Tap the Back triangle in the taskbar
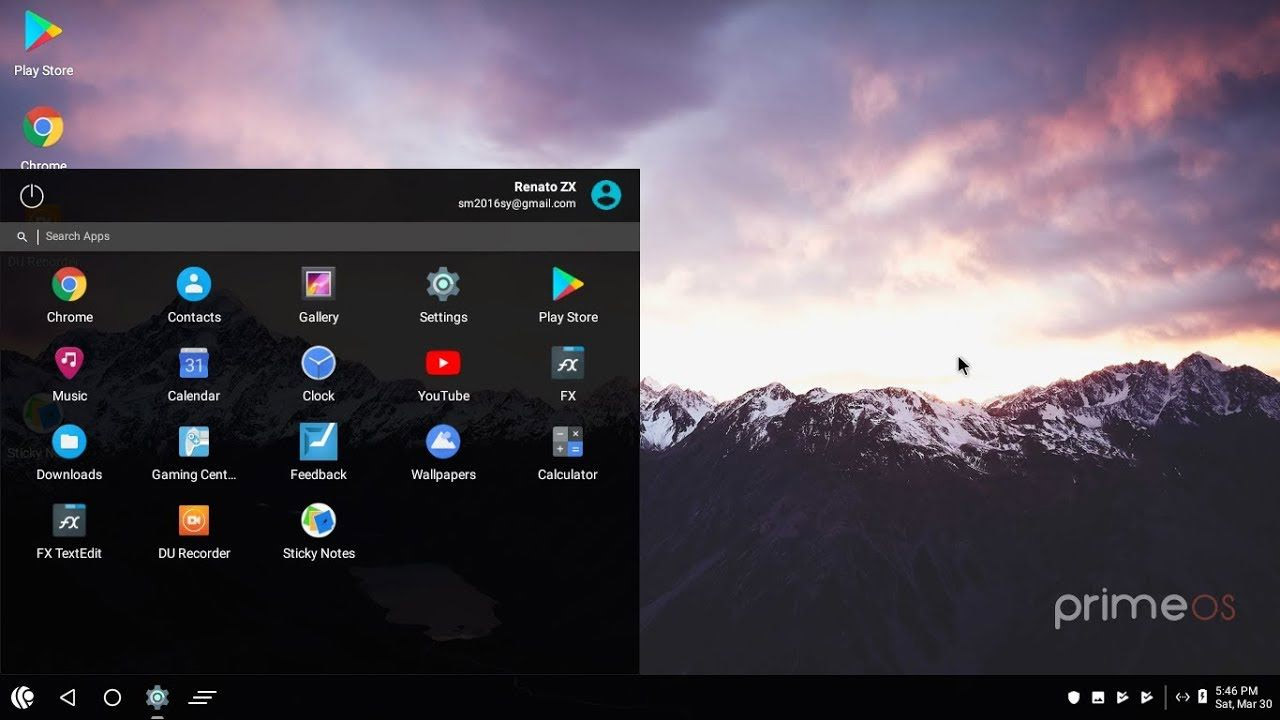Image resolution: width=1280 pixels, height=720 pixels. 67,697
